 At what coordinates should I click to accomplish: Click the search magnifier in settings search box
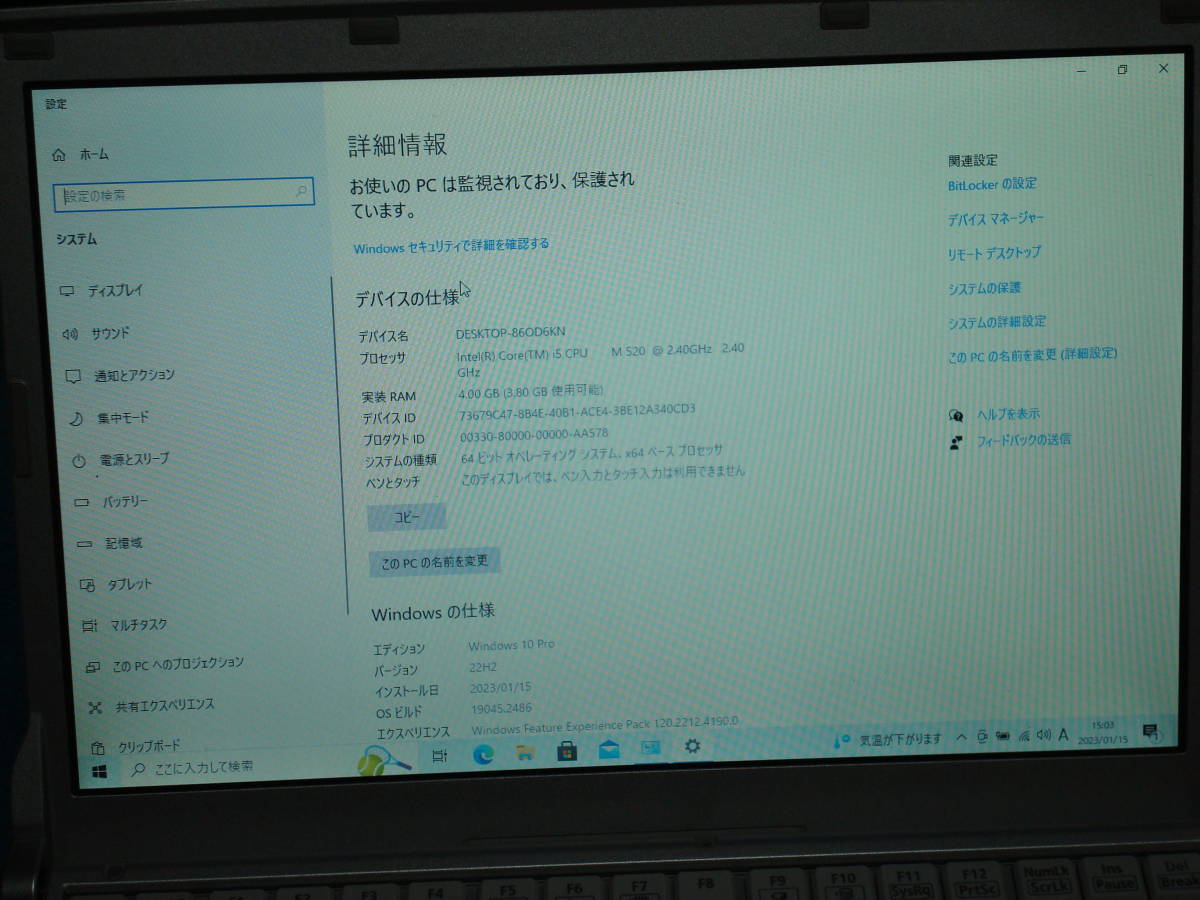click(x=301, y=191)
